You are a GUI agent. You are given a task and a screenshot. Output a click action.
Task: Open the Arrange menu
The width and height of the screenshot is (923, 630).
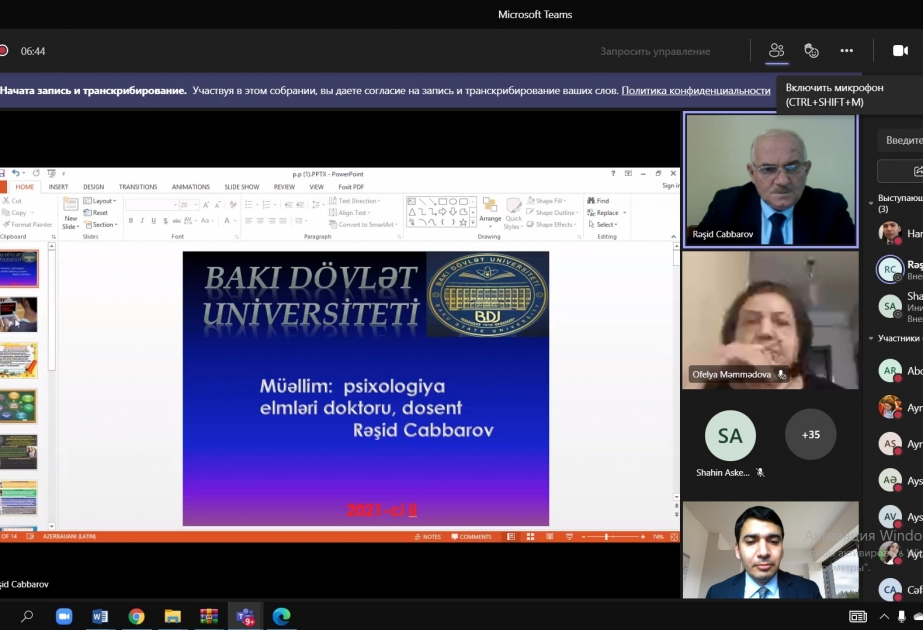pyautogui.click(x=490, y=213)
